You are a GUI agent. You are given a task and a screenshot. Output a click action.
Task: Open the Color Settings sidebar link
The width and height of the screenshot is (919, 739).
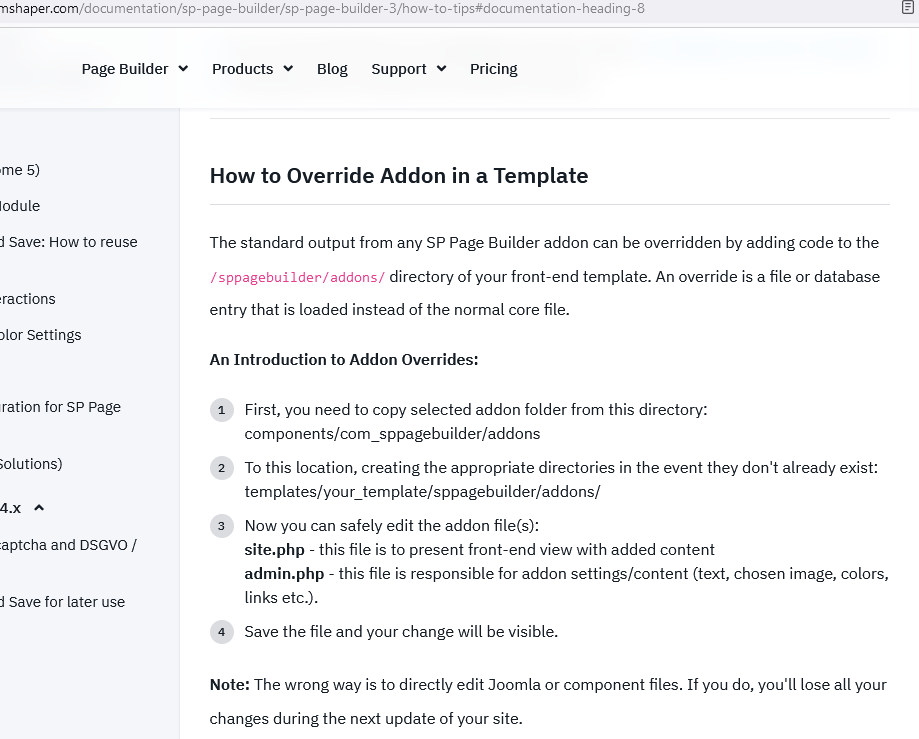click(x=41, y=335)
